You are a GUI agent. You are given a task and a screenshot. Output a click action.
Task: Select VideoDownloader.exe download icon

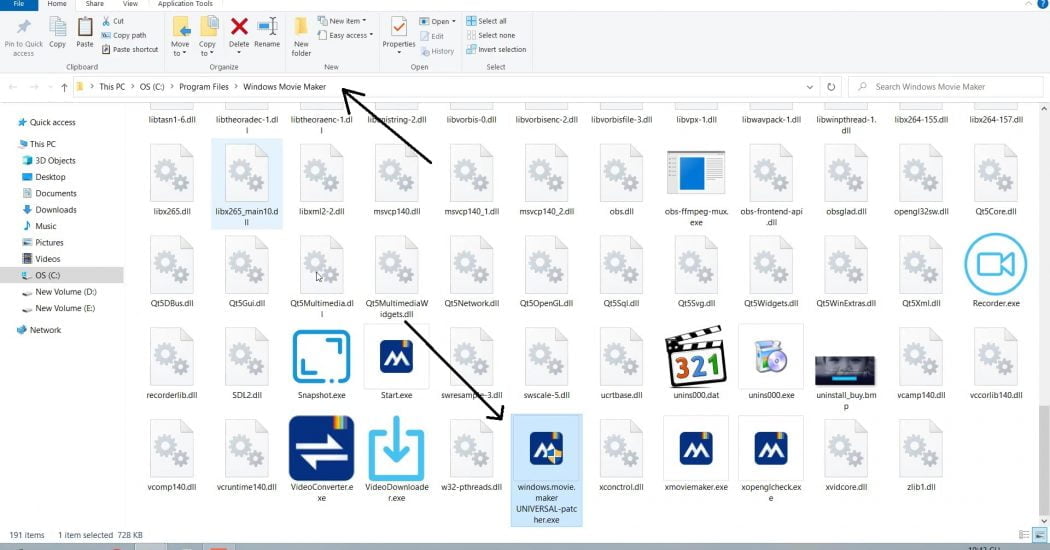point(396,448)
